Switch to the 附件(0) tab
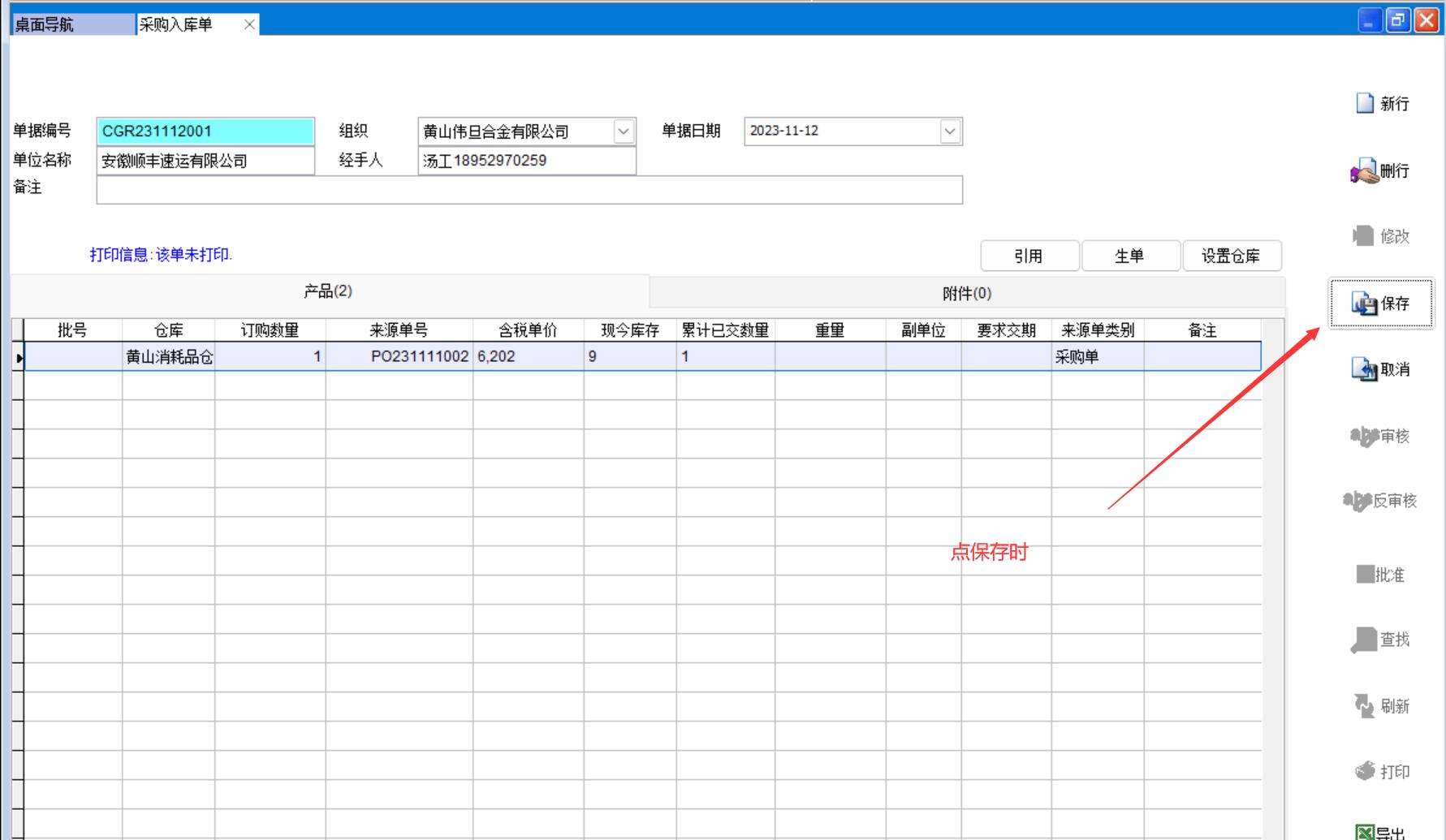Viewport: 1446px width, 840px height. [966, 293]
